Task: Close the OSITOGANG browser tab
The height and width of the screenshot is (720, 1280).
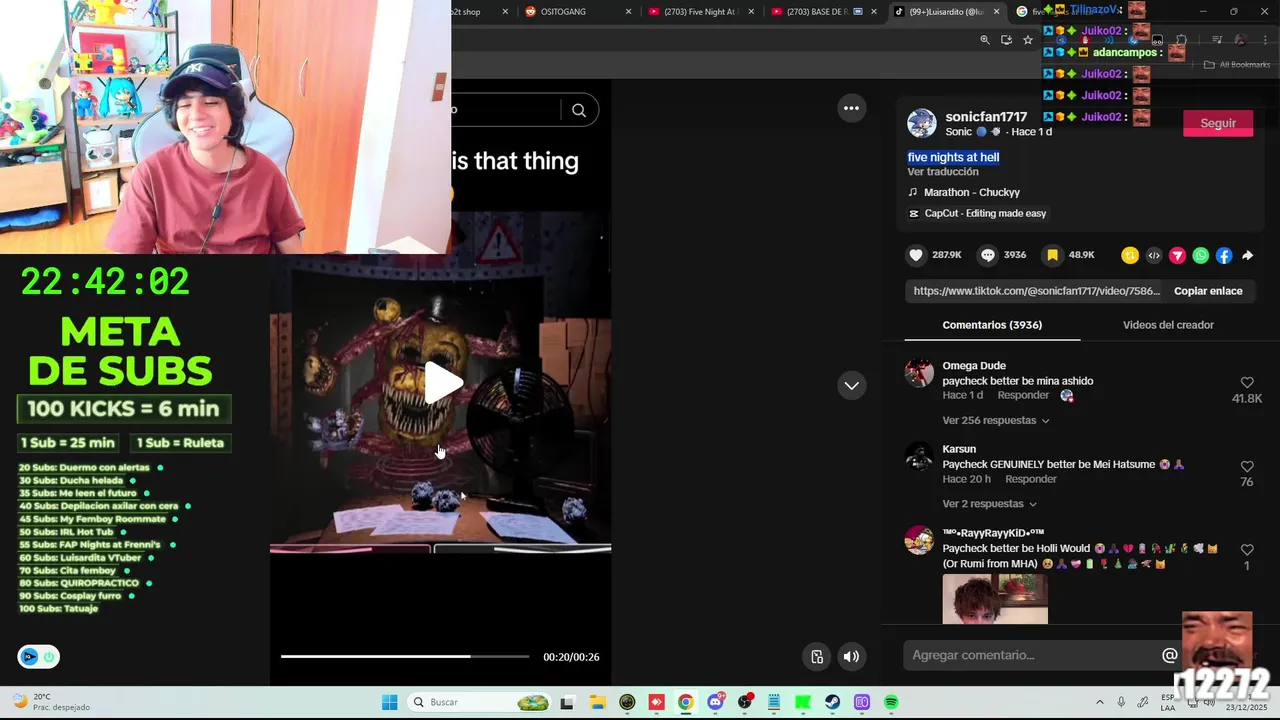Action: pyautogui.click(x=628, y=12)
